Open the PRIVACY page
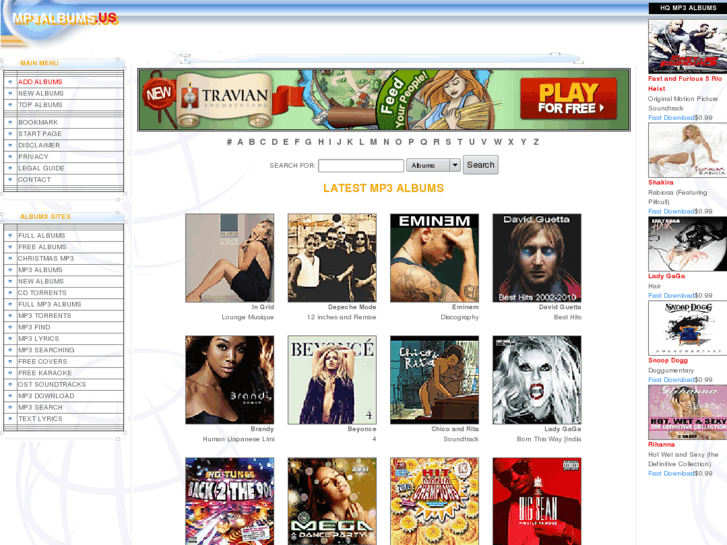The width and height of the screenshot is (727, 545). coord(33,157)
